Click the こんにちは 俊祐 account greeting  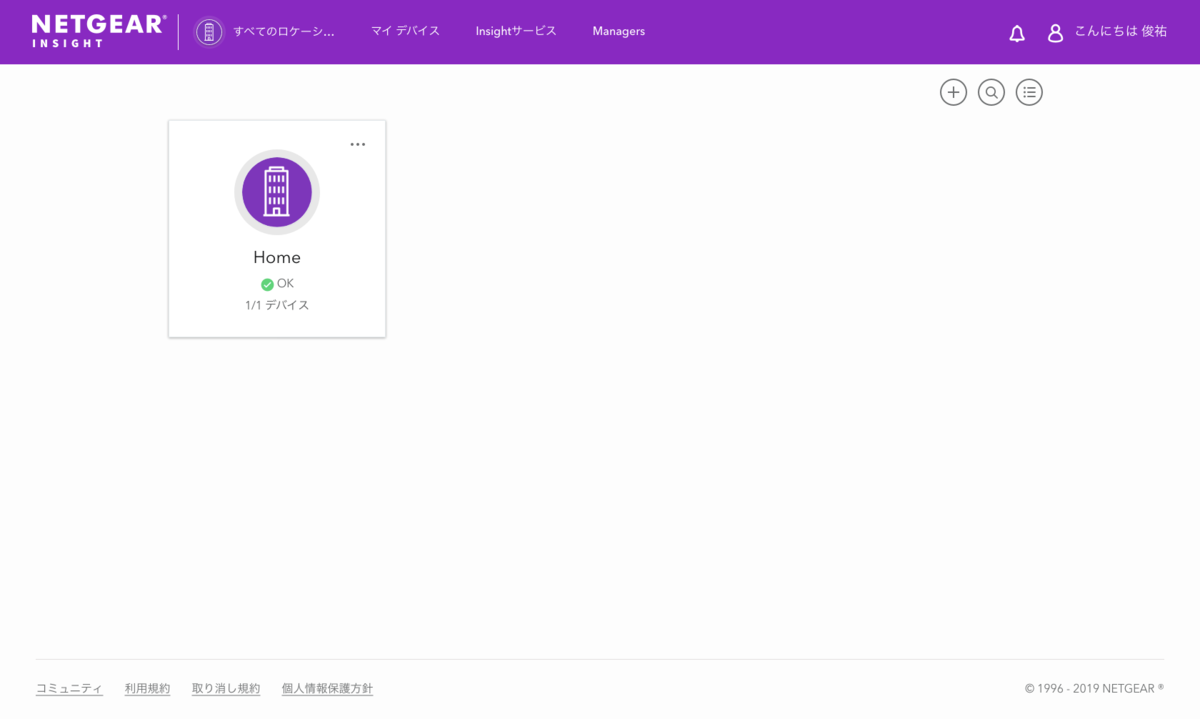[1121, 32]
